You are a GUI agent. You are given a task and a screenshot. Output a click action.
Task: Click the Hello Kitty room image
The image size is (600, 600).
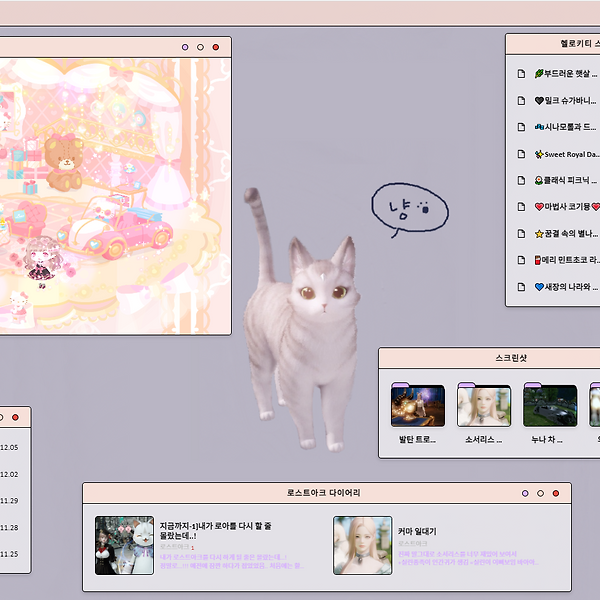point(115,196)
